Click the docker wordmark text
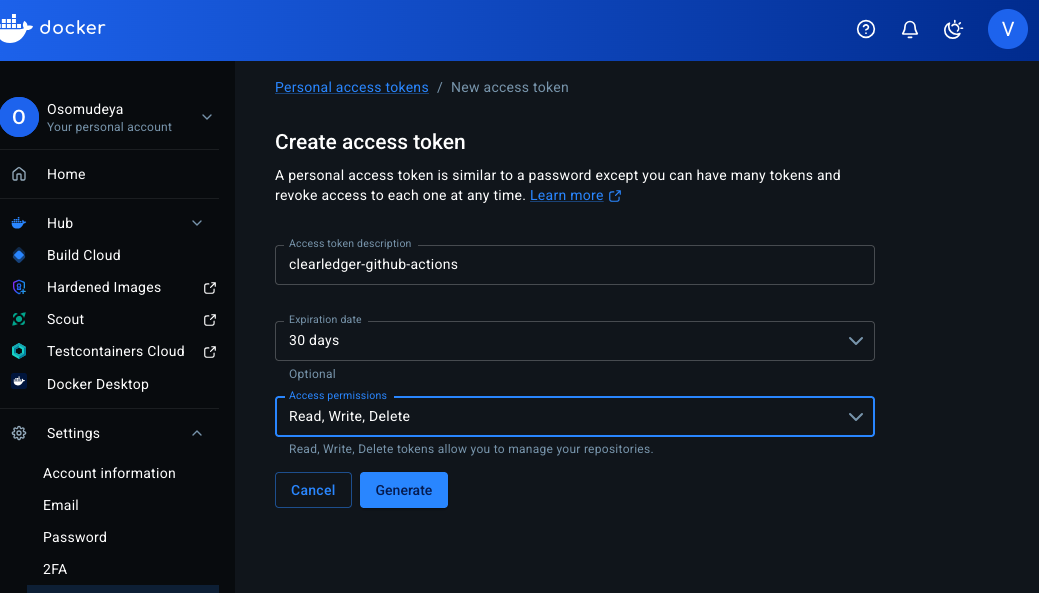Screen dimensions: 1039x593 pos(72,28)
